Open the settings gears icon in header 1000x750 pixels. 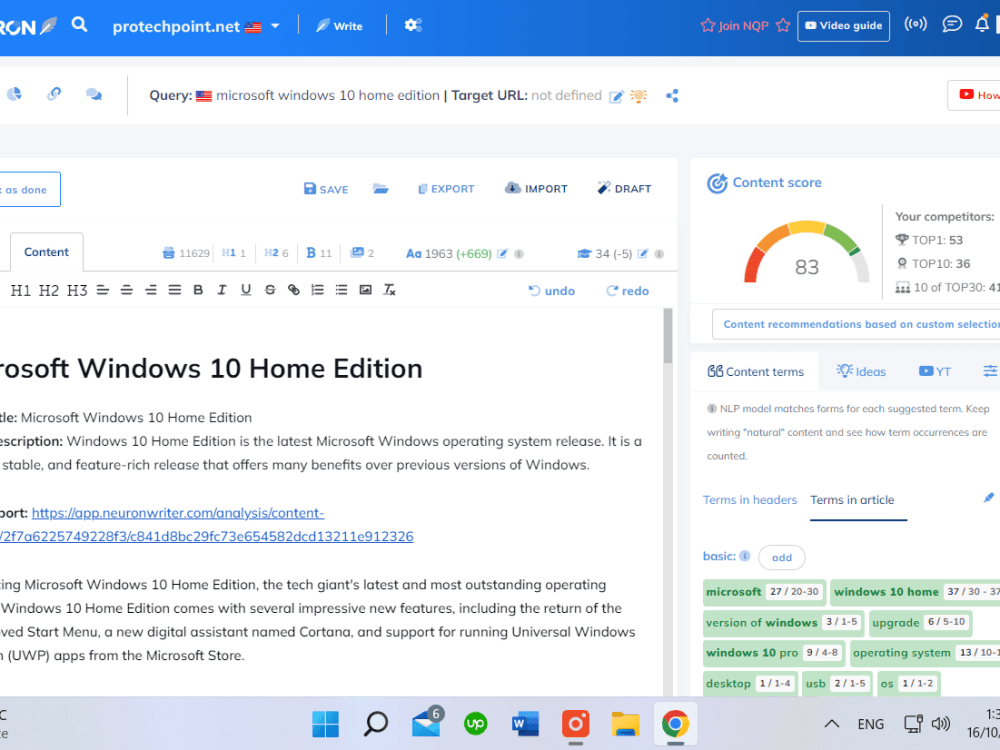click(413, 26)
